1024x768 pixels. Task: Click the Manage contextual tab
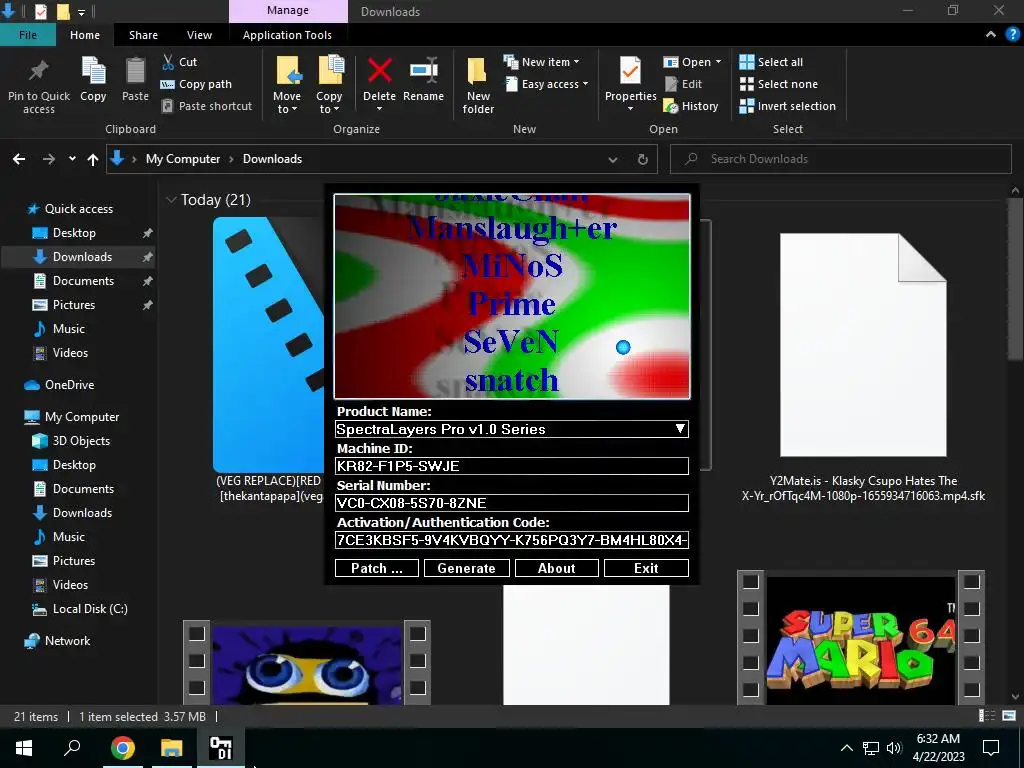288,10
